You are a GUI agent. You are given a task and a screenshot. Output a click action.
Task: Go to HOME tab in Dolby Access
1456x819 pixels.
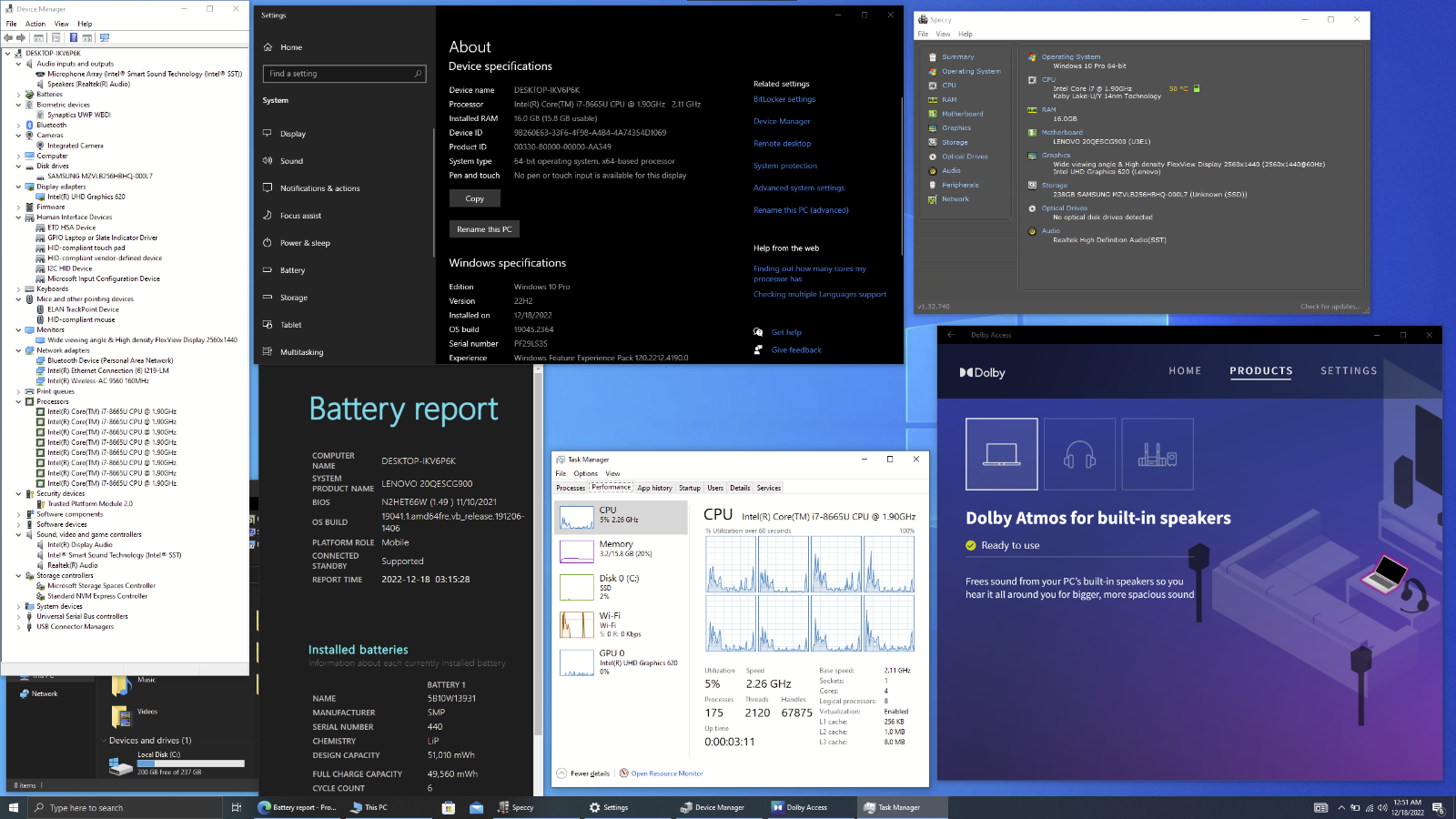tap(1185, 370)
